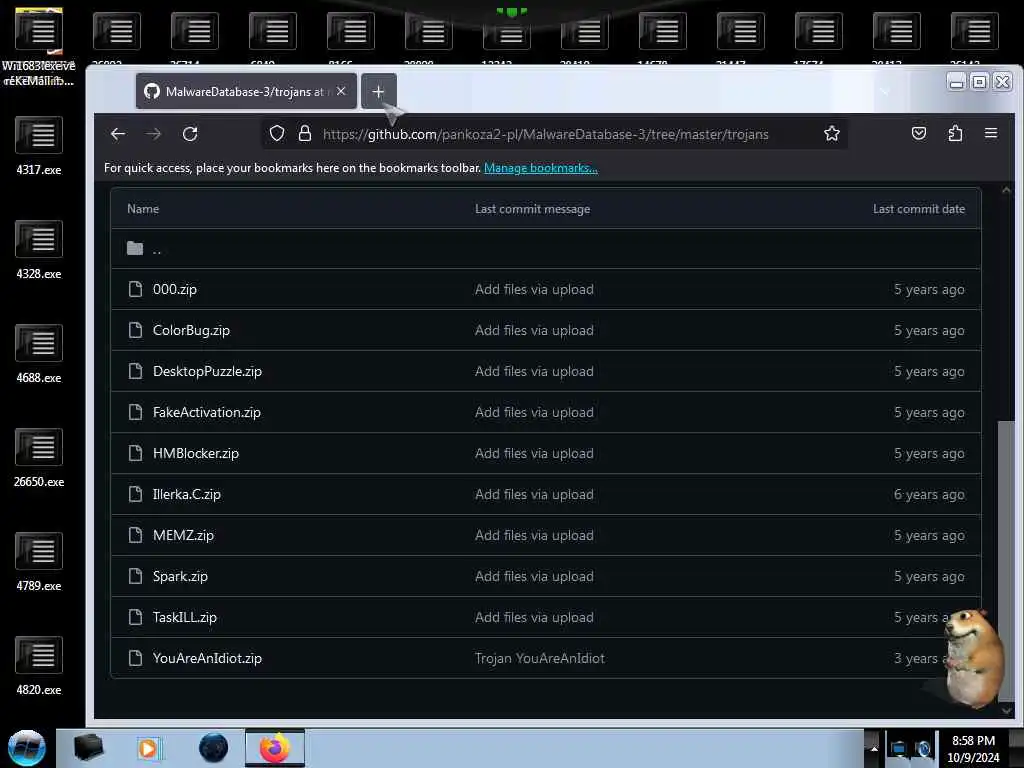1024x768 pixels.
Task: Go back using the browser back arrow
Action: (x=118, y=134)
